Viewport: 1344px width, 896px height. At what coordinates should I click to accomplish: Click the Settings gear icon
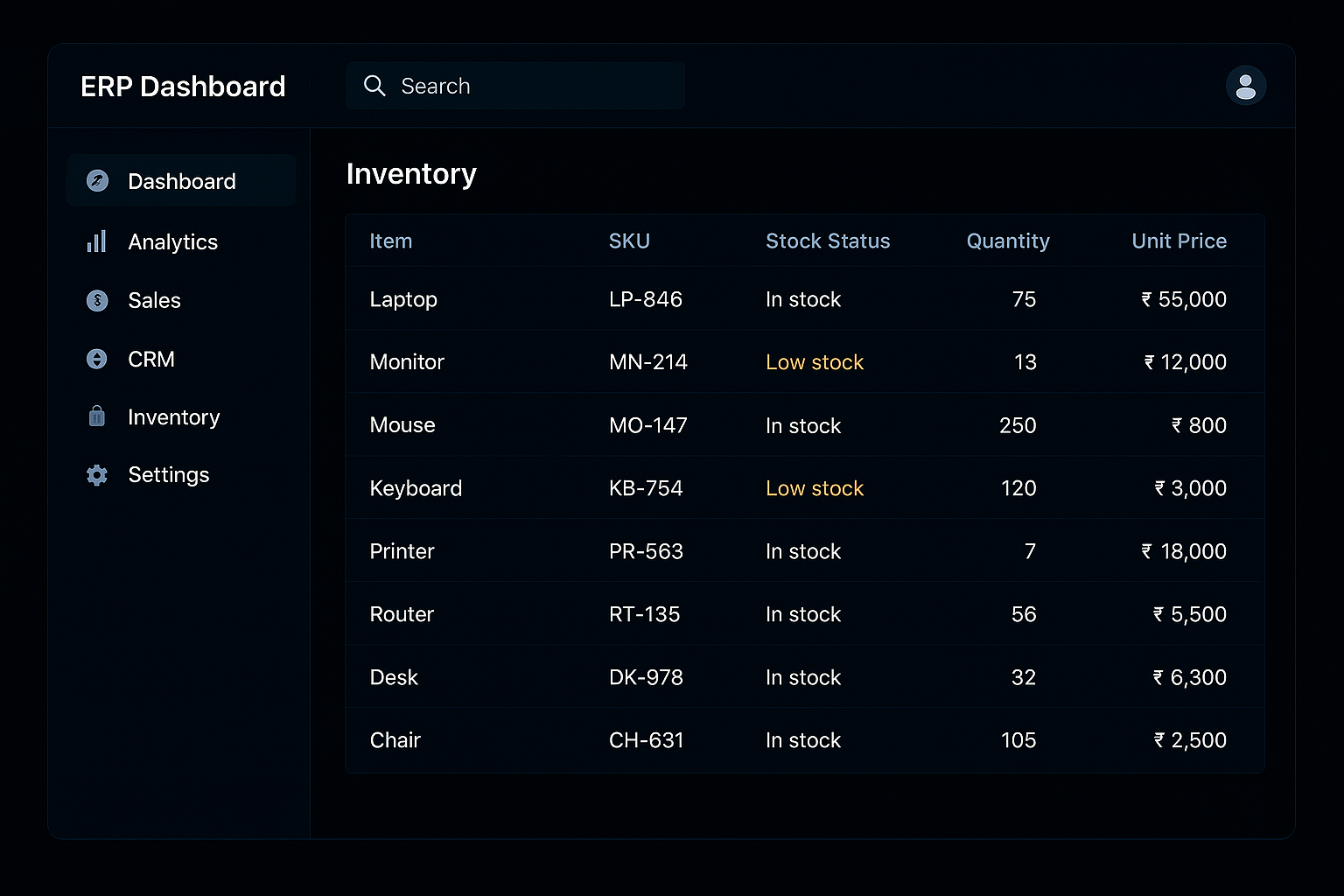97,475
